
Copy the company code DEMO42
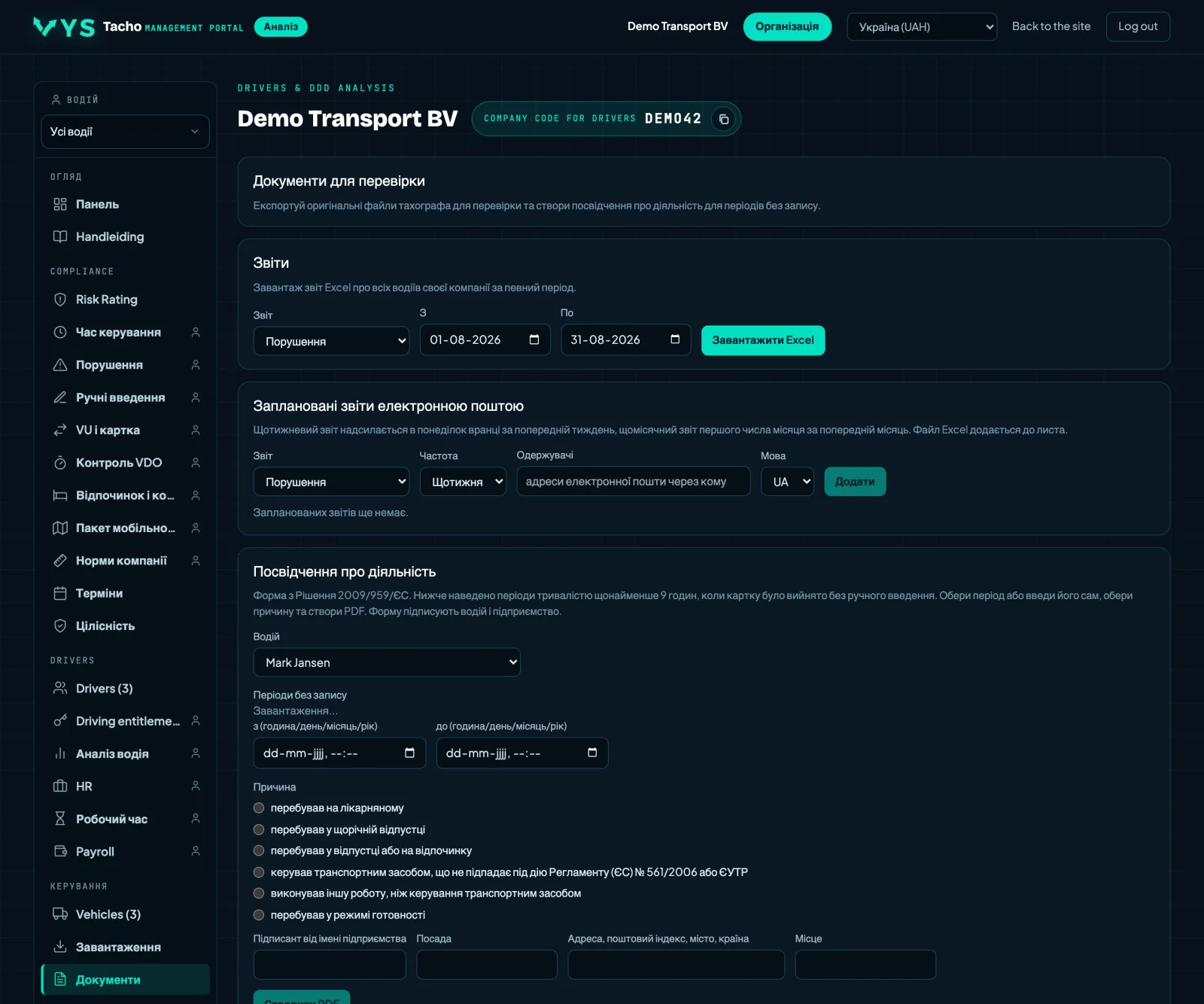tap(723, 119)
